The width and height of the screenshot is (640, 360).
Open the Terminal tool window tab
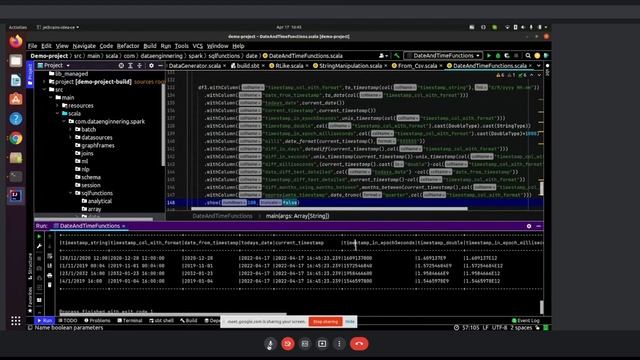click(x=130, y=321)
